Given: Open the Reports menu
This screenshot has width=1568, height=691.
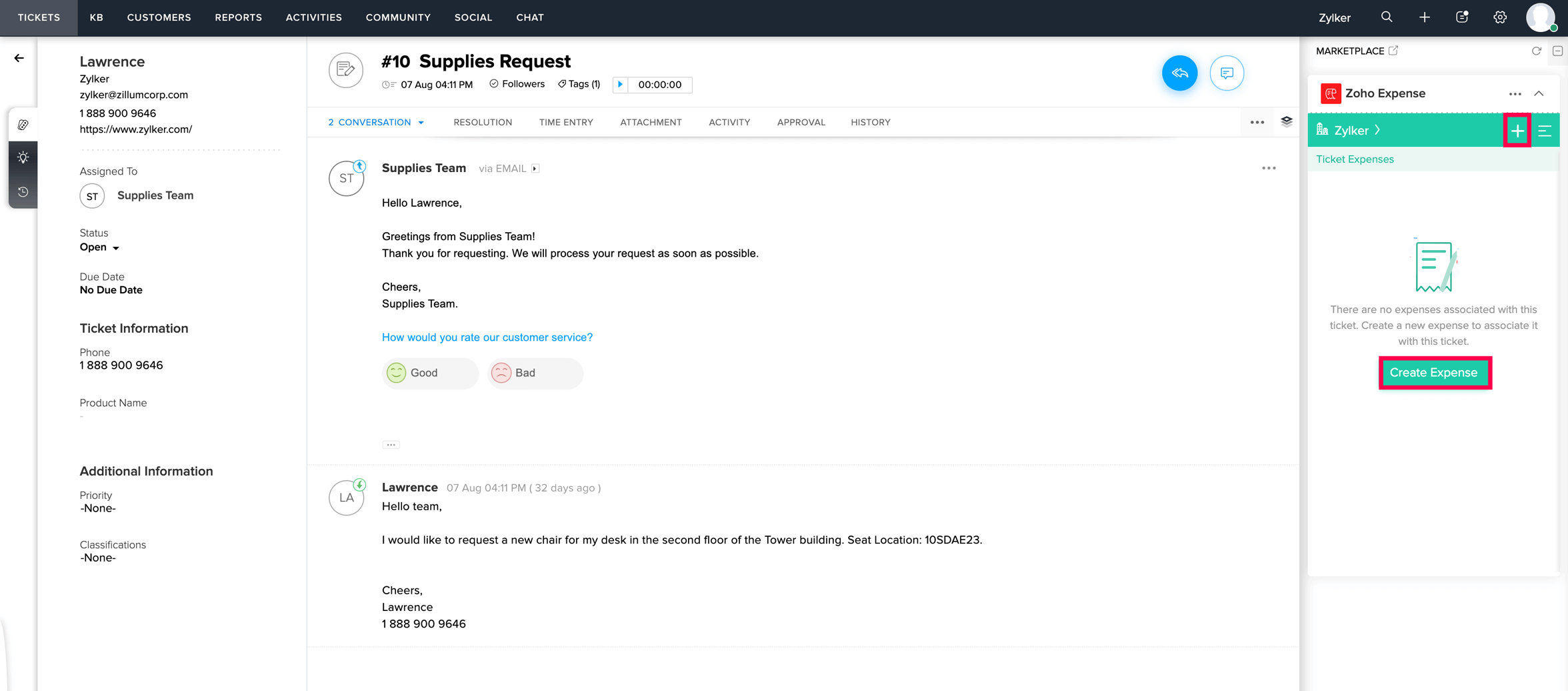Looking at the screenshot, I should (x=238, y=17).
